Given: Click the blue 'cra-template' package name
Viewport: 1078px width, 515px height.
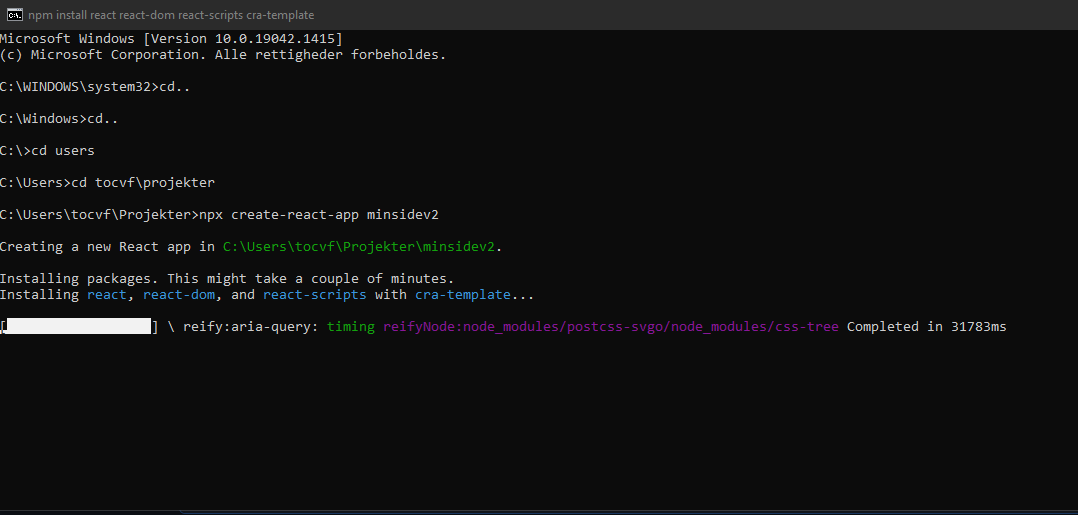Looking at the screenshot, I should [x=463, y=294].
